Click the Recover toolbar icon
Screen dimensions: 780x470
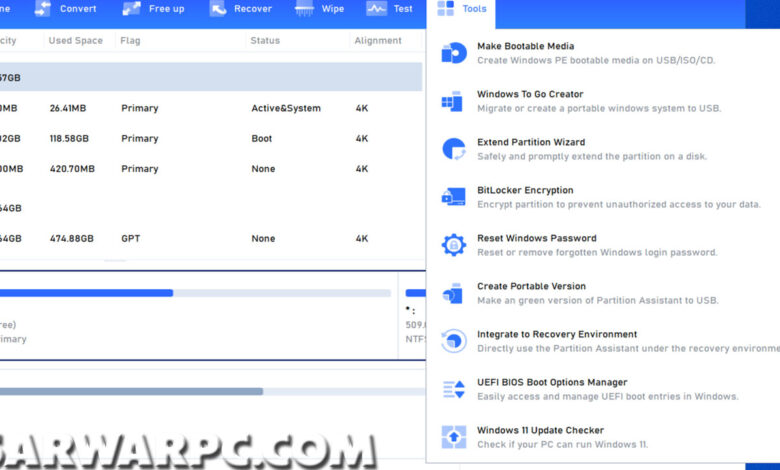click(x=218, y=8)
